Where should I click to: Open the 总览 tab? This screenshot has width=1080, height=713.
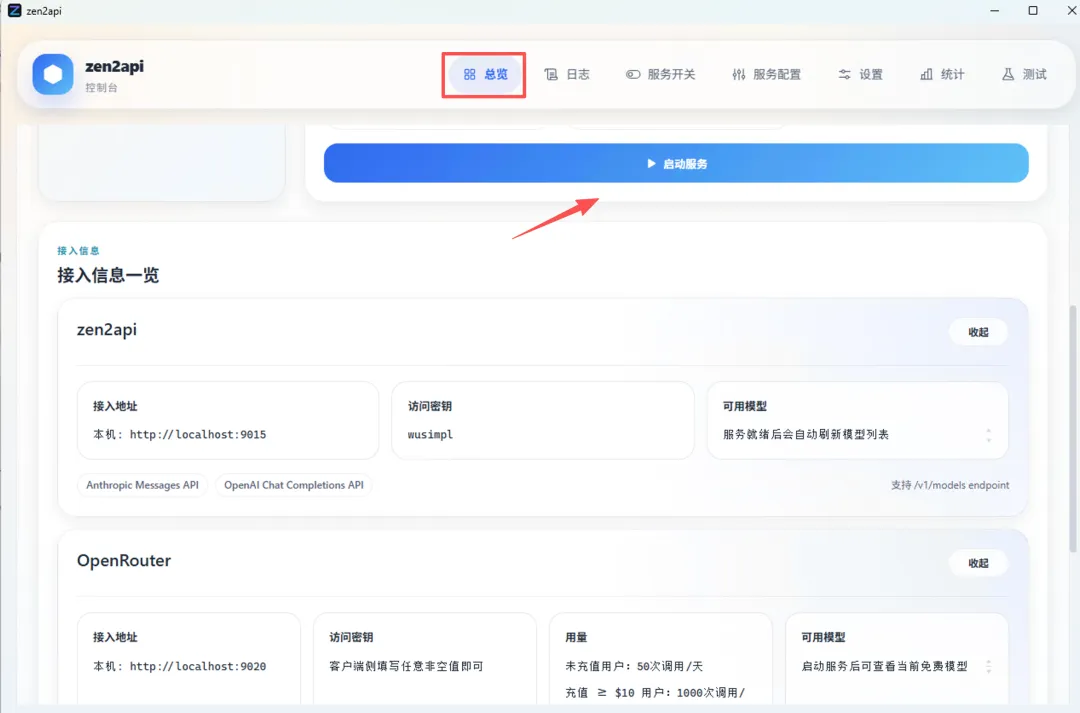click(x=486, y=74)
